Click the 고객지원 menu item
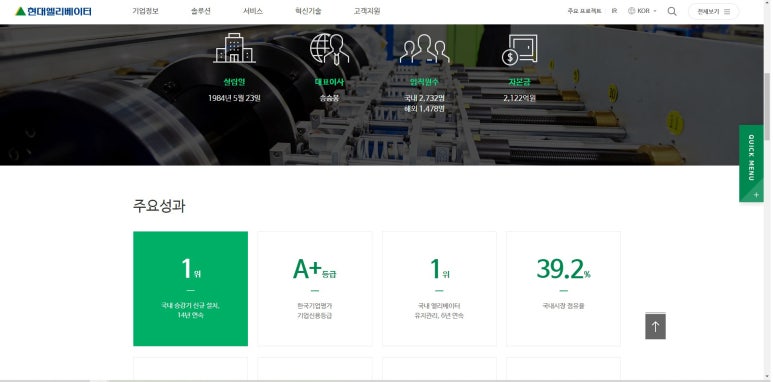The image size is (773, 382). point(367,11)
